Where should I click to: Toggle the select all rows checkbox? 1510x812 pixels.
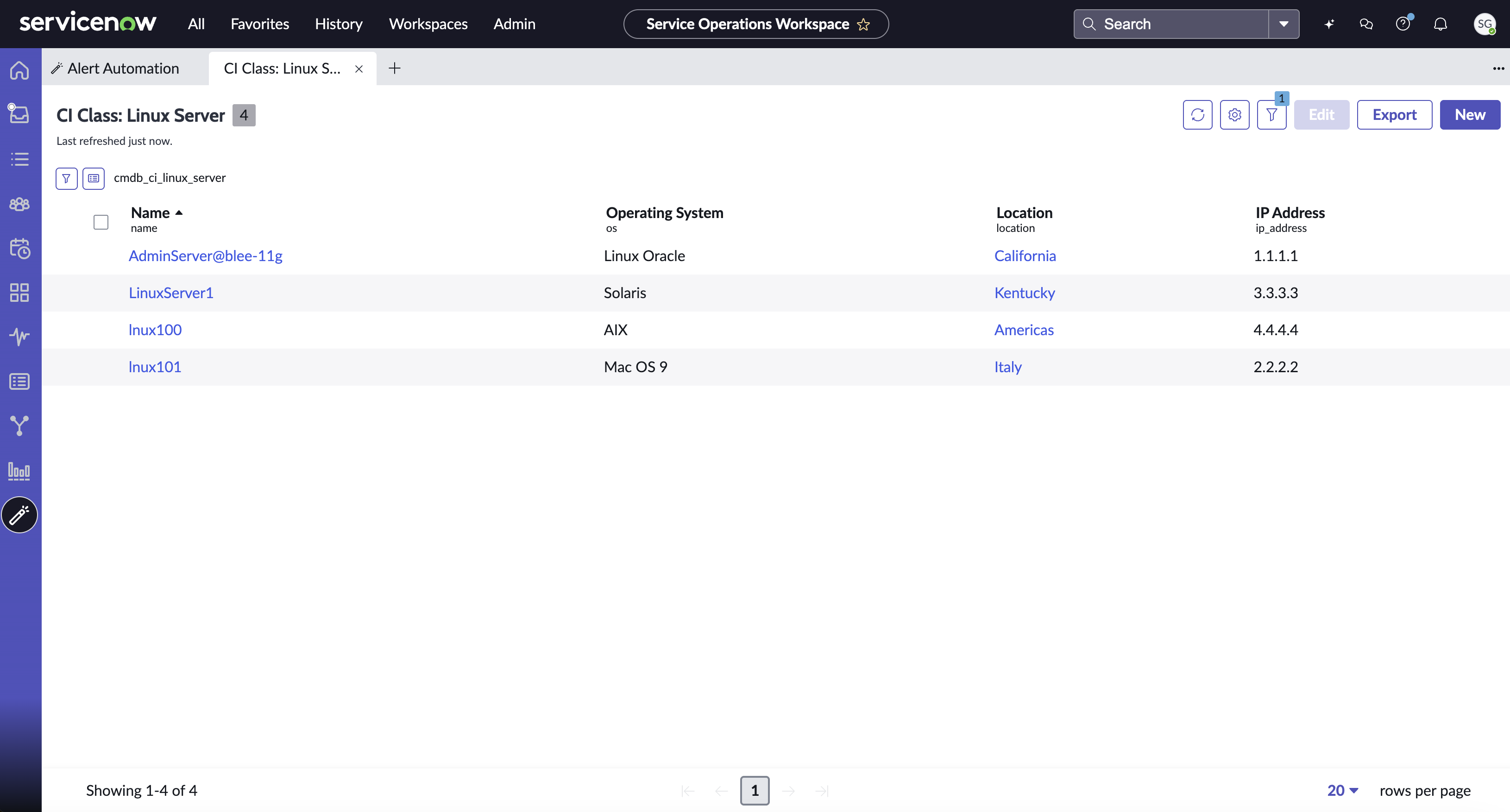point(101,222)
